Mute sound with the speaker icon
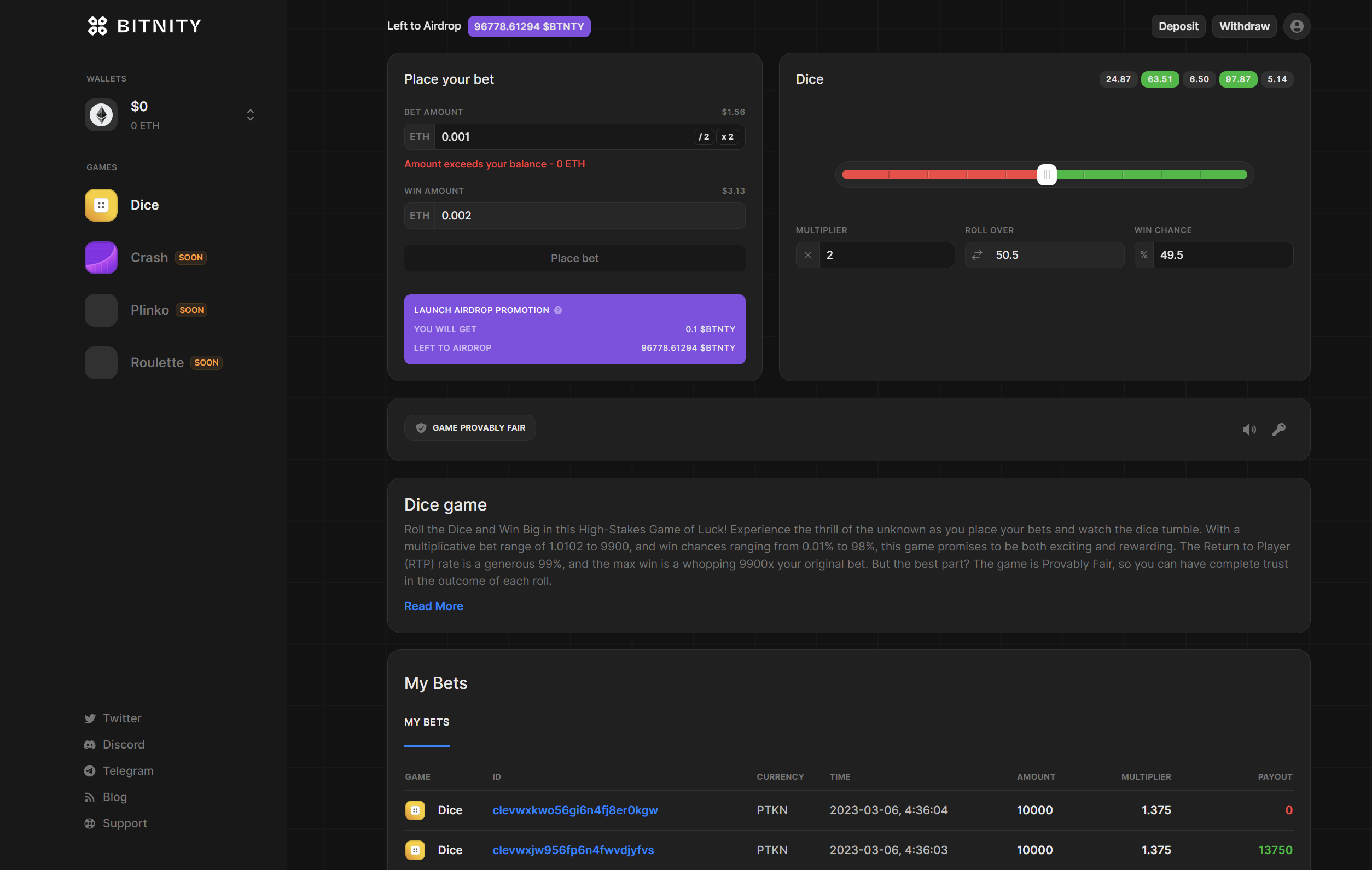The width and height of the screenshot is (1372, 870). [x=1249, y=430]
